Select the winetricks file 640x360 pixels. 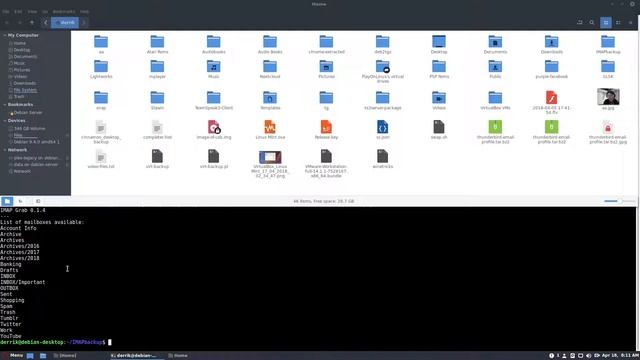382,159
